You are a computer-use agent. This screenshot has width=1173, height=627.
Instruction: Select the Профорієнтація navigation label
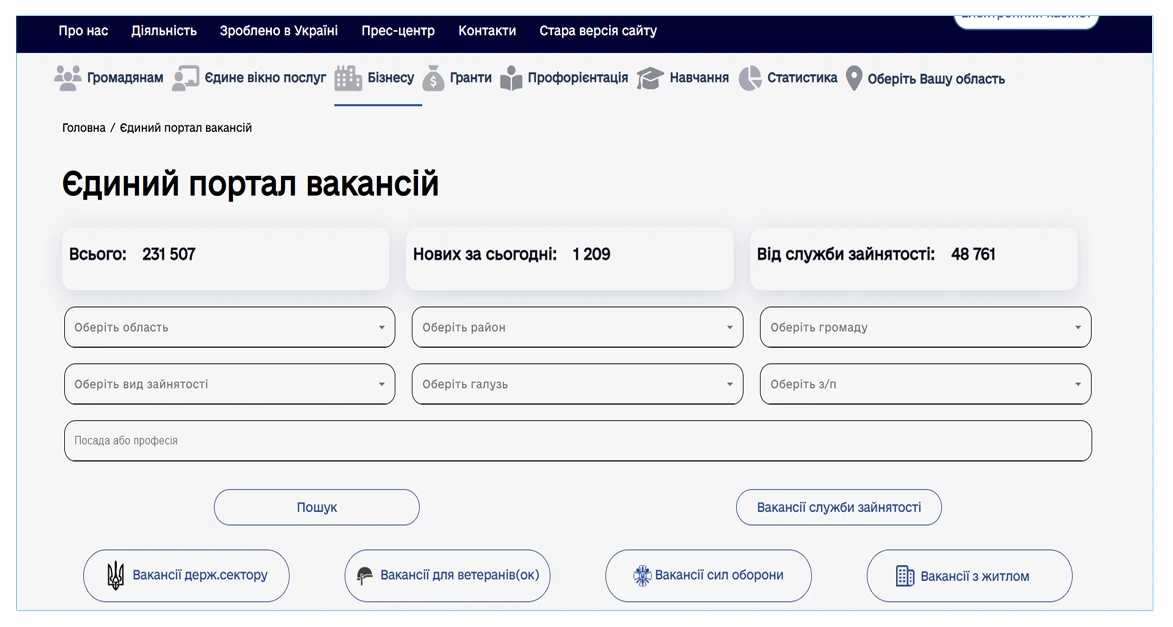[x=578, y=78]
